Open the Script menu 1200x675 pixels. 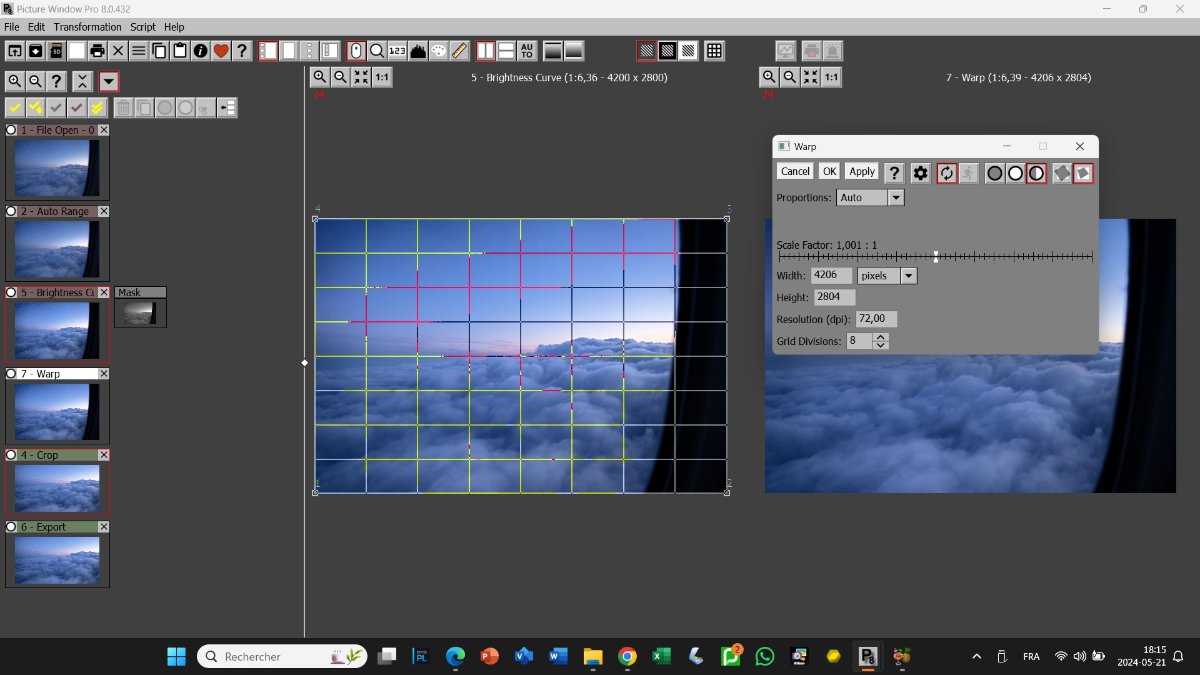(x=143, y=27)
